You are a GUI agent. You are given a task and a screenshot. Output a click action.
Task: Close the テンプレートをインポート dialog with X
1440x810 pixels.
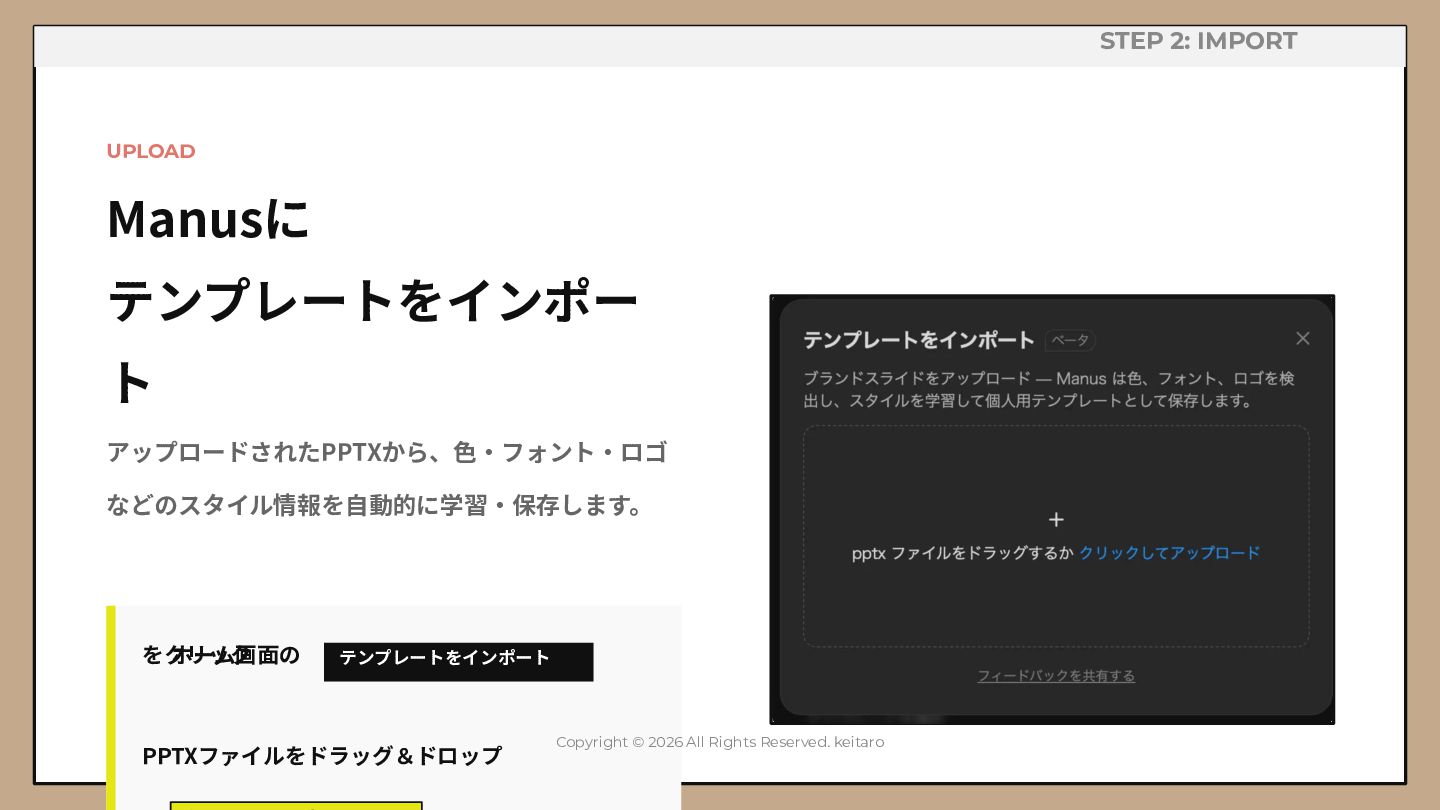tap(1302, 339)
